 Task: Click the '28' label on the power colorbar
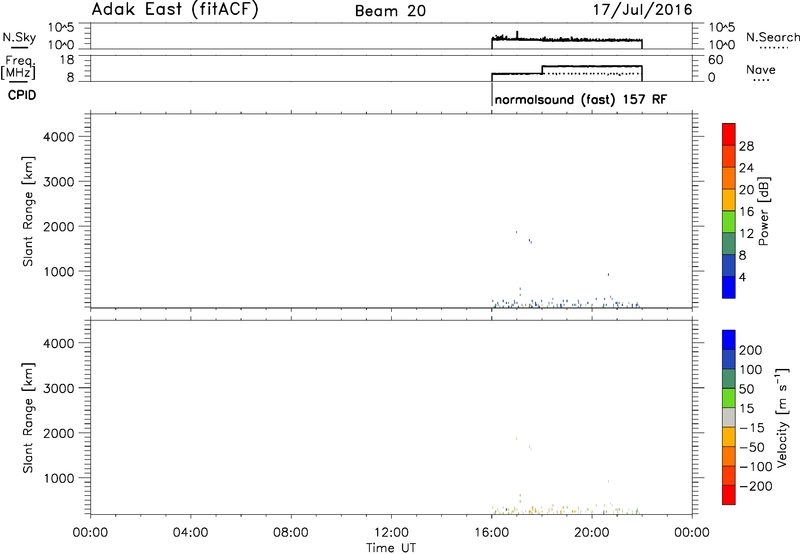(x=746, y=146)
